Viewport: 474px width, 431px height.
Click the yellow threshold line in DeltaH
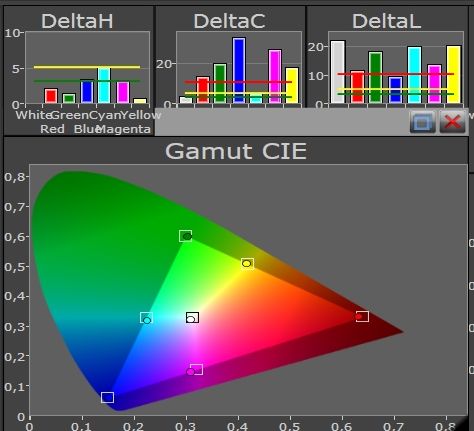point(87,67)
